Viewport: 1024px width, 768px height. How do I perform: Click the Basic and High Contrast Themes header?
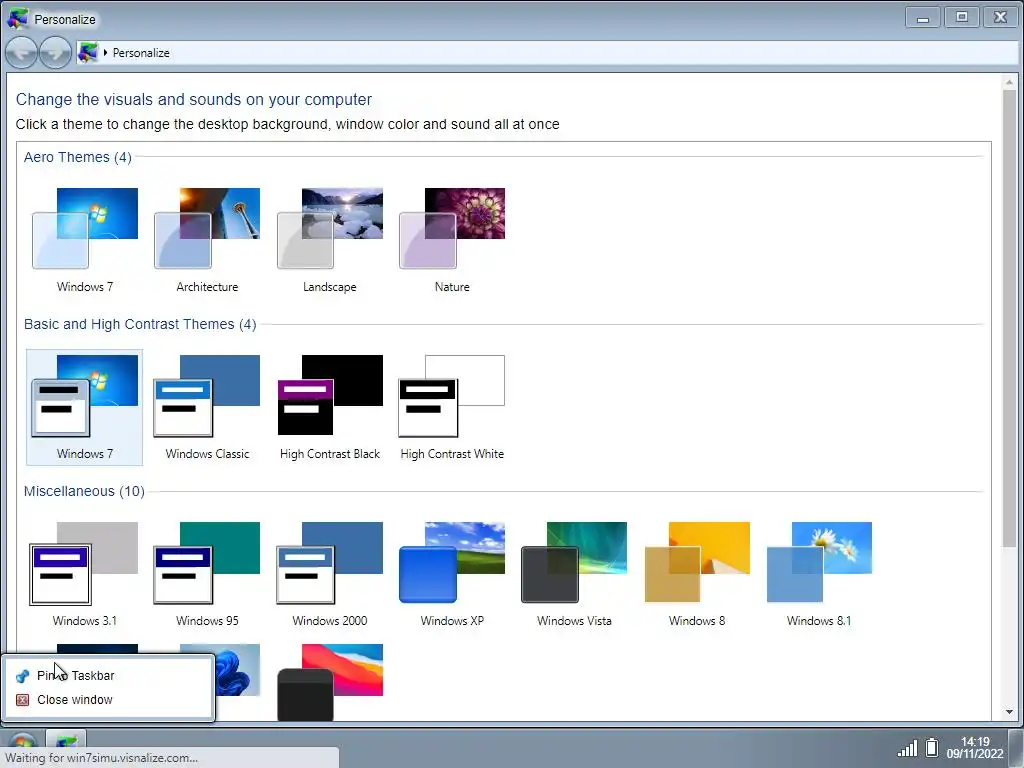pyautogui.click(x=140, y=325)
